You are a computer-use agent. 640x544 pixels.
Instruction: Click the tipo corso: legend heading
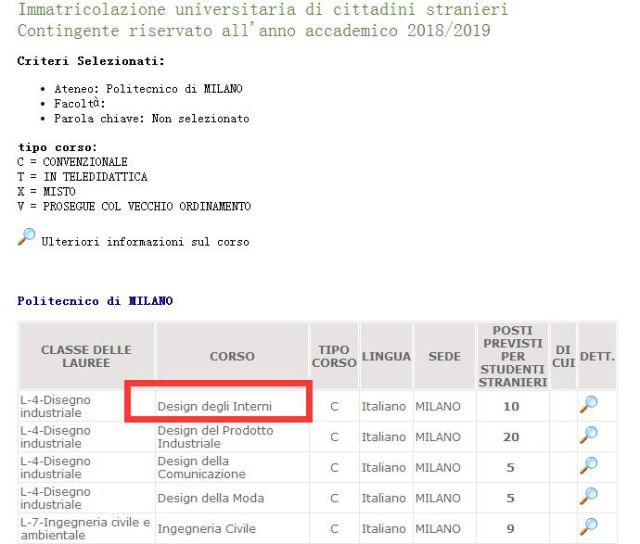pos(57,147)
